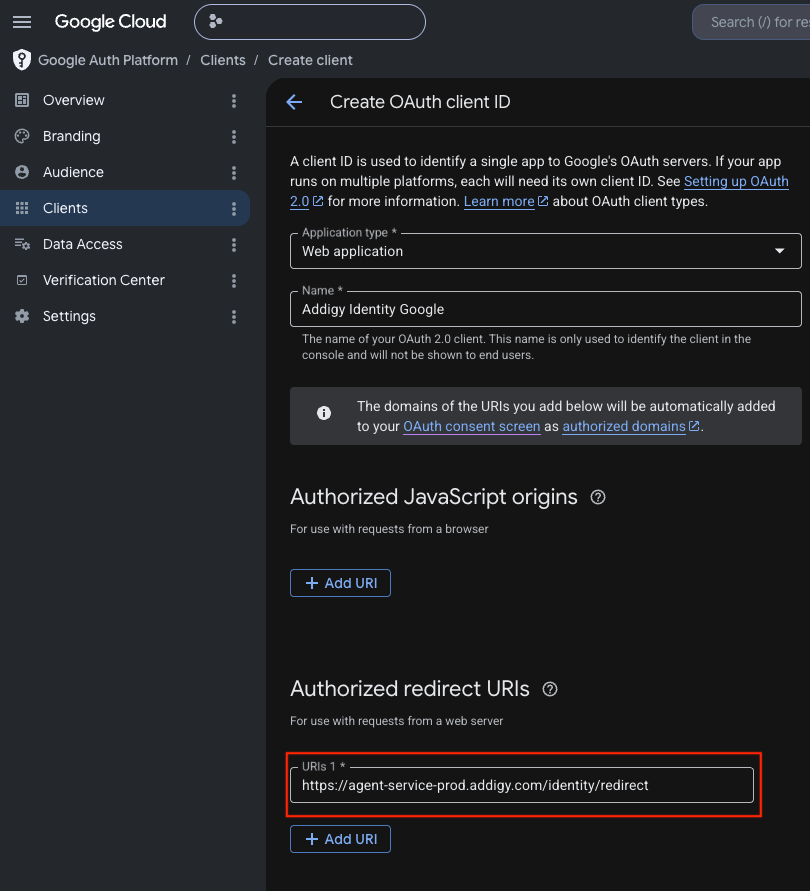The image size is (810, 891).
Task: Click help icon beside Authorized redirect URIs
Action: click(550, 689)
